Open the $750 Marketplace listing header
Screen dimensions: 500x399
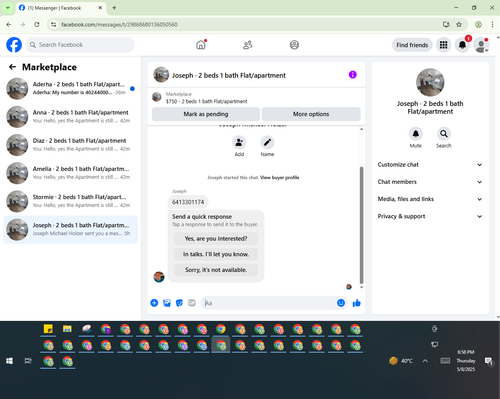[x=256, y=98]
